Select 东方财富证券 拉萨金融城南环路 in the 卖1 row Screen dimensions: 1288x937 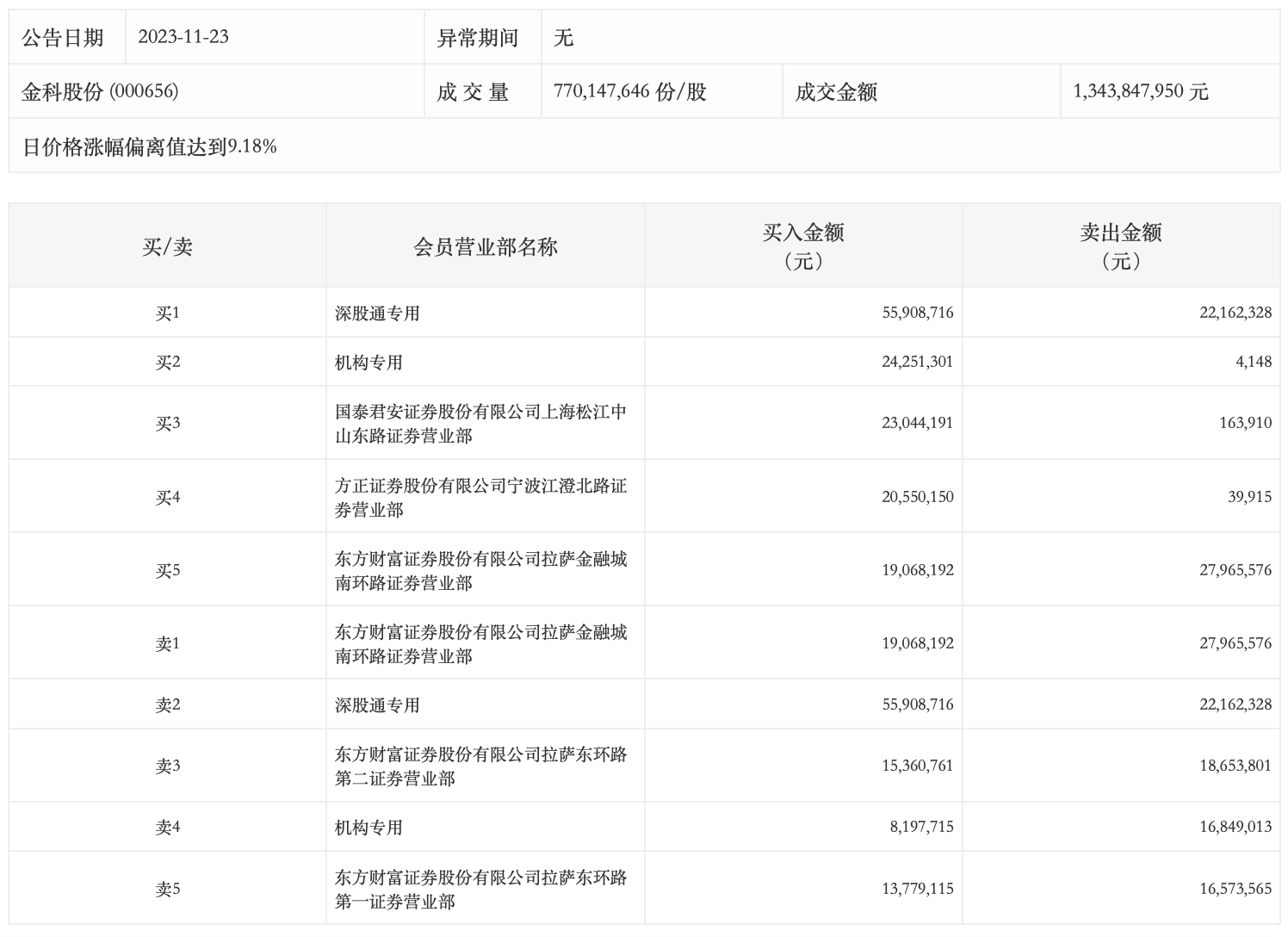pyautogui.click(x=480, y=644)
